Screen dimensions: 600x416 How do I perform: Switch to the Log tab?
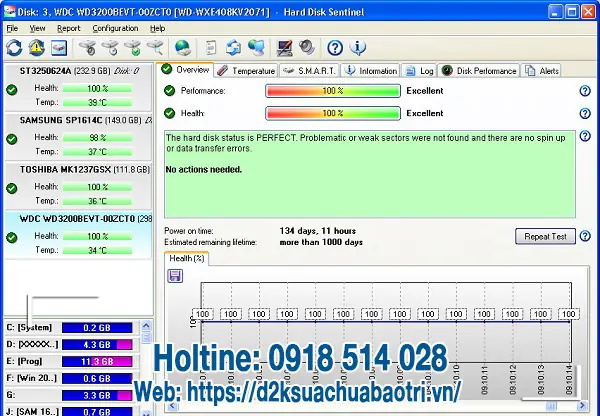[419, 71]
